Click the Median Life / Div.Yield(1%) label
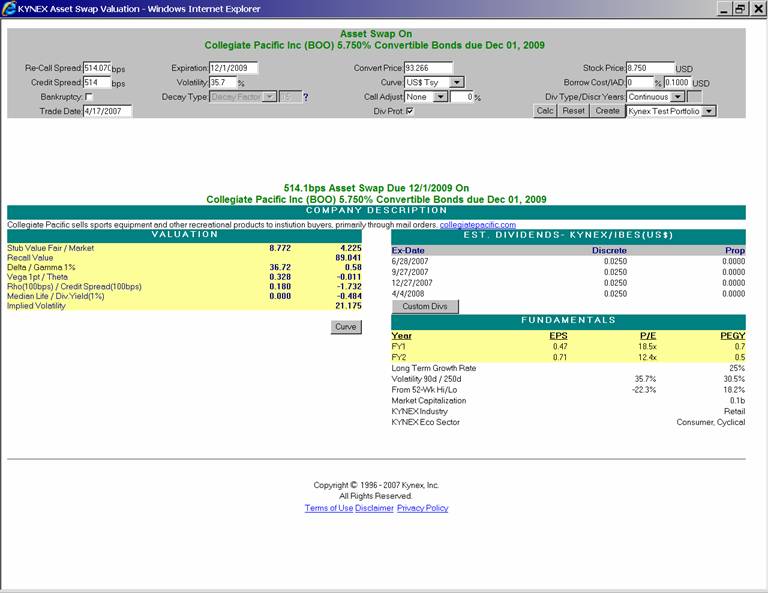 tap(55, 296)
